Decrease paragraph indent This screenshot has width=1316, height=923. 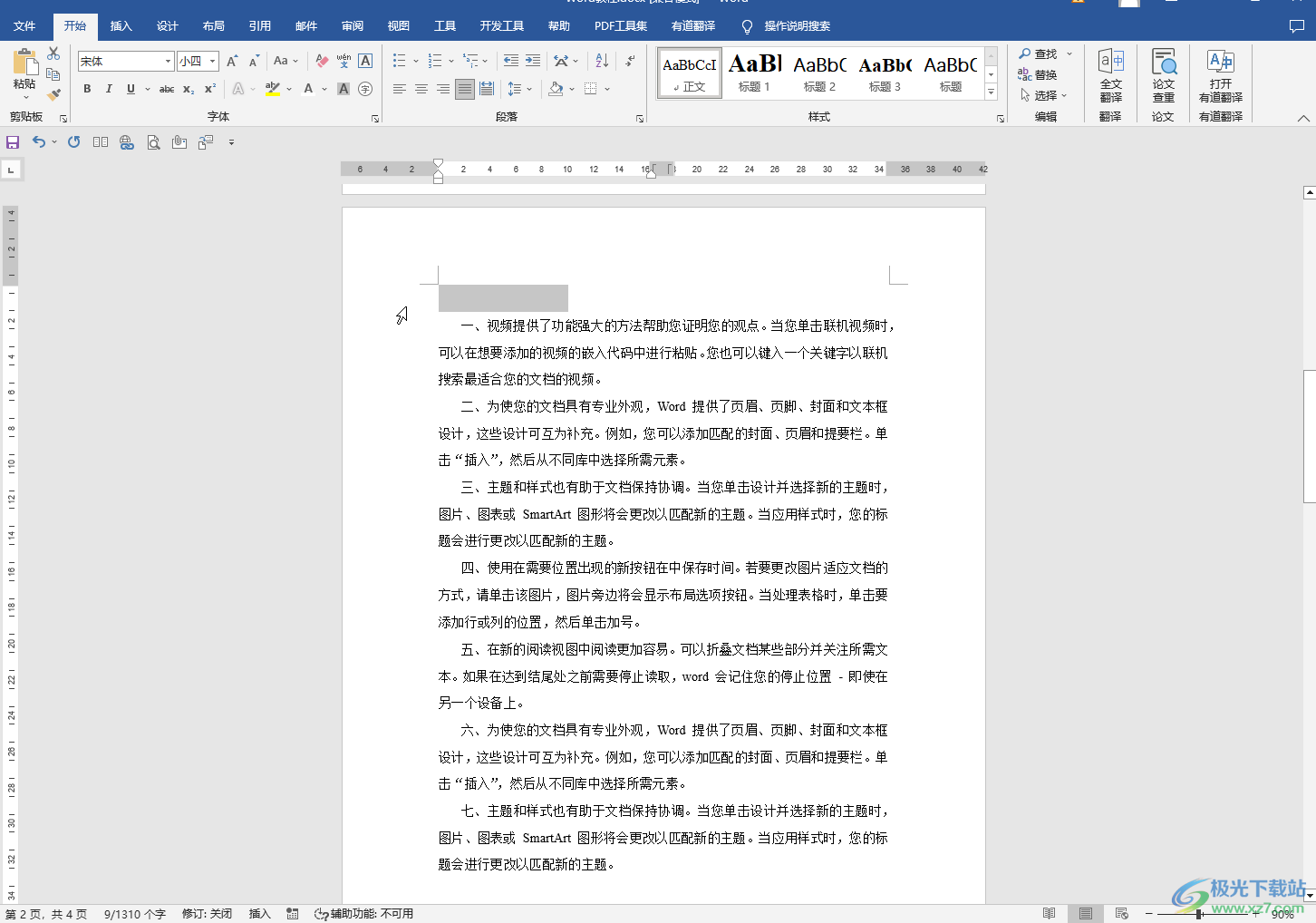point(511,61)
